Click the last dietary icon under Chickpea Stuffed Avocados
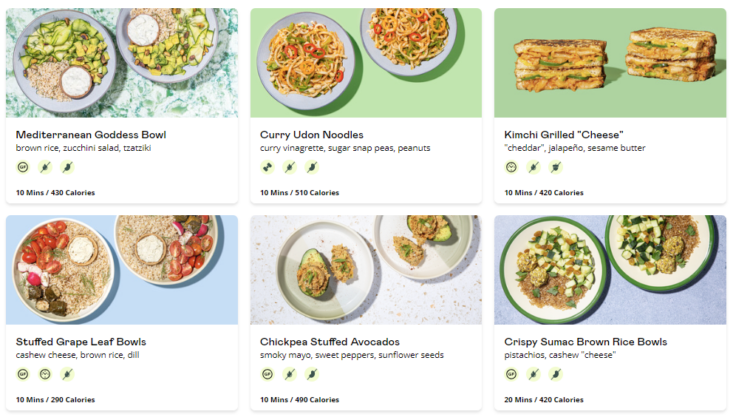733x420 pixels. click(x=312, y=374)
